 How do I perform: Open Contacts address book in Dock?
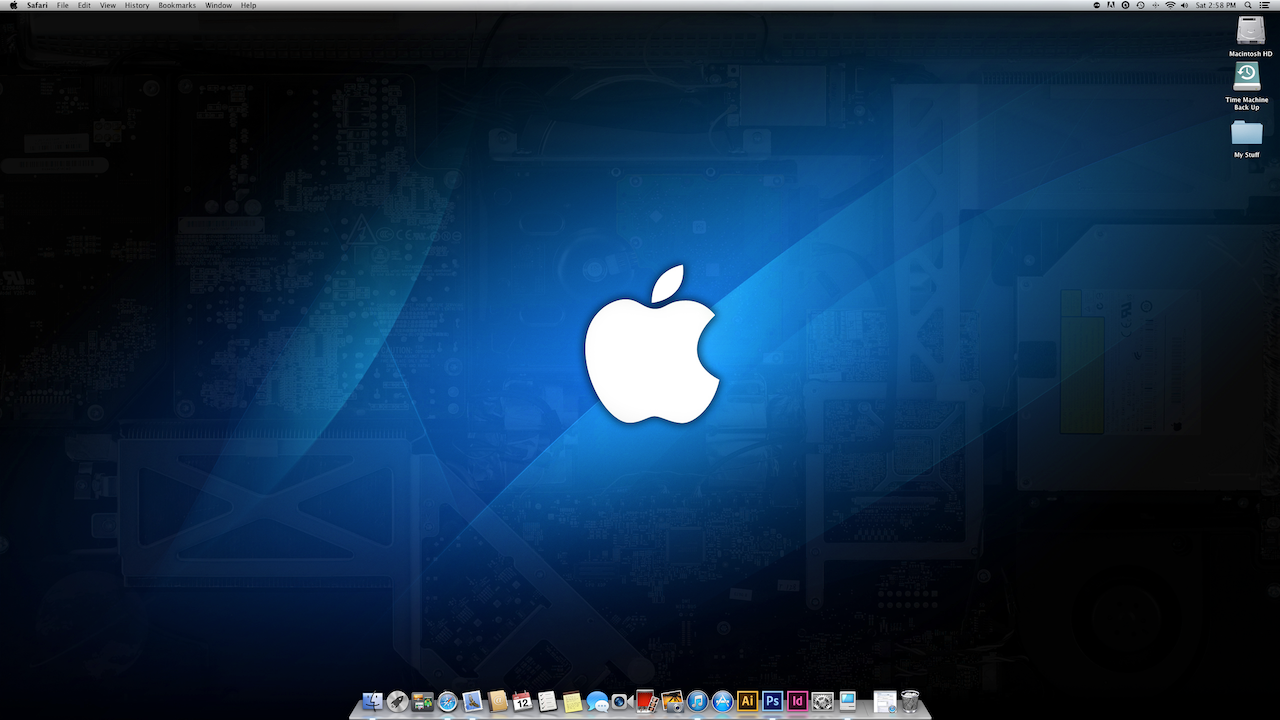coord(497,701)
